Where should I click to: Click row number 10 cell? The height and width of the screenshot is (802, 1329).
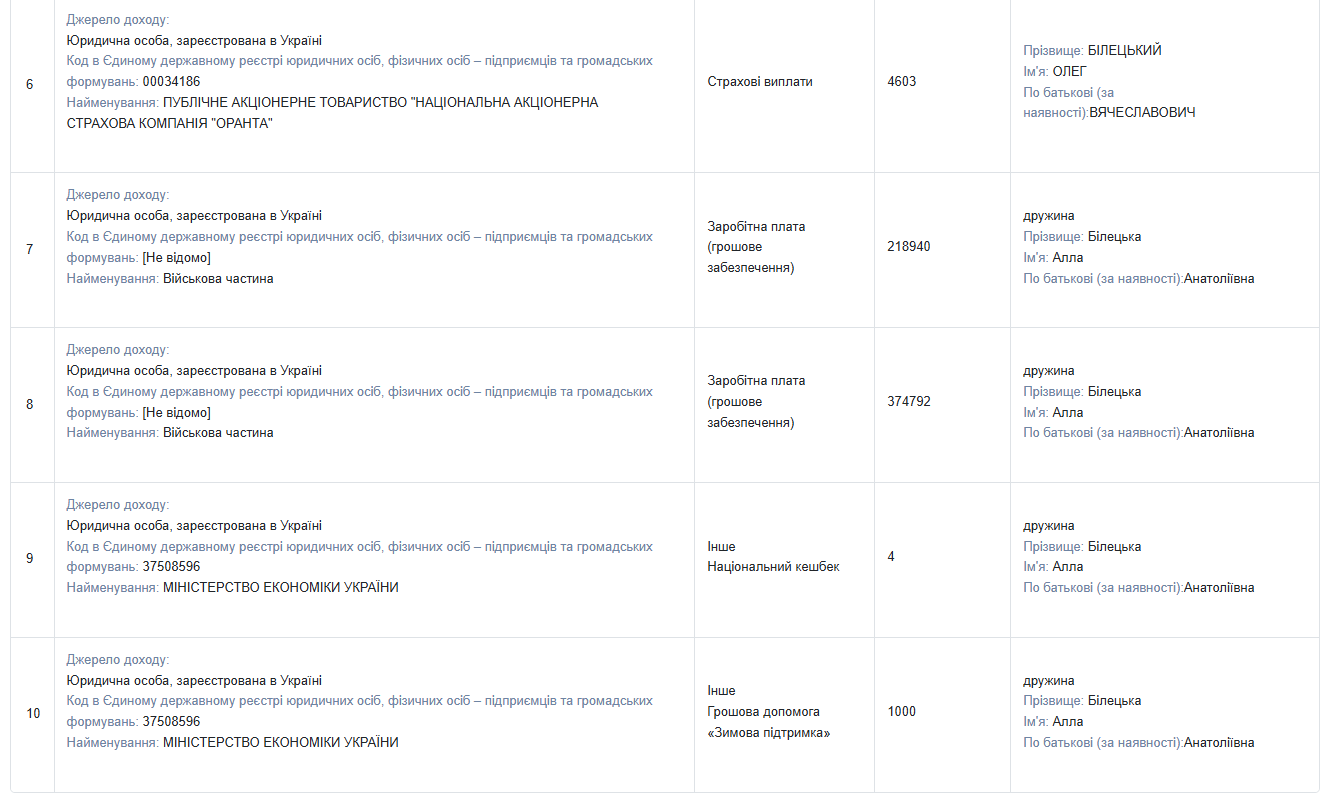point(33,713)
